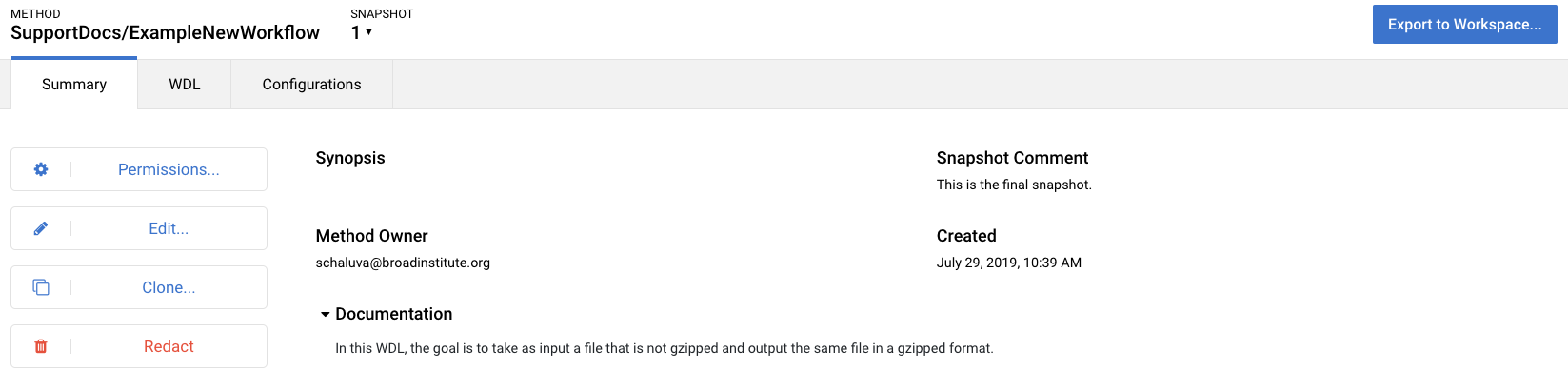
Task: Click the red trash icon beside Redact
Action: pos(41,346)
